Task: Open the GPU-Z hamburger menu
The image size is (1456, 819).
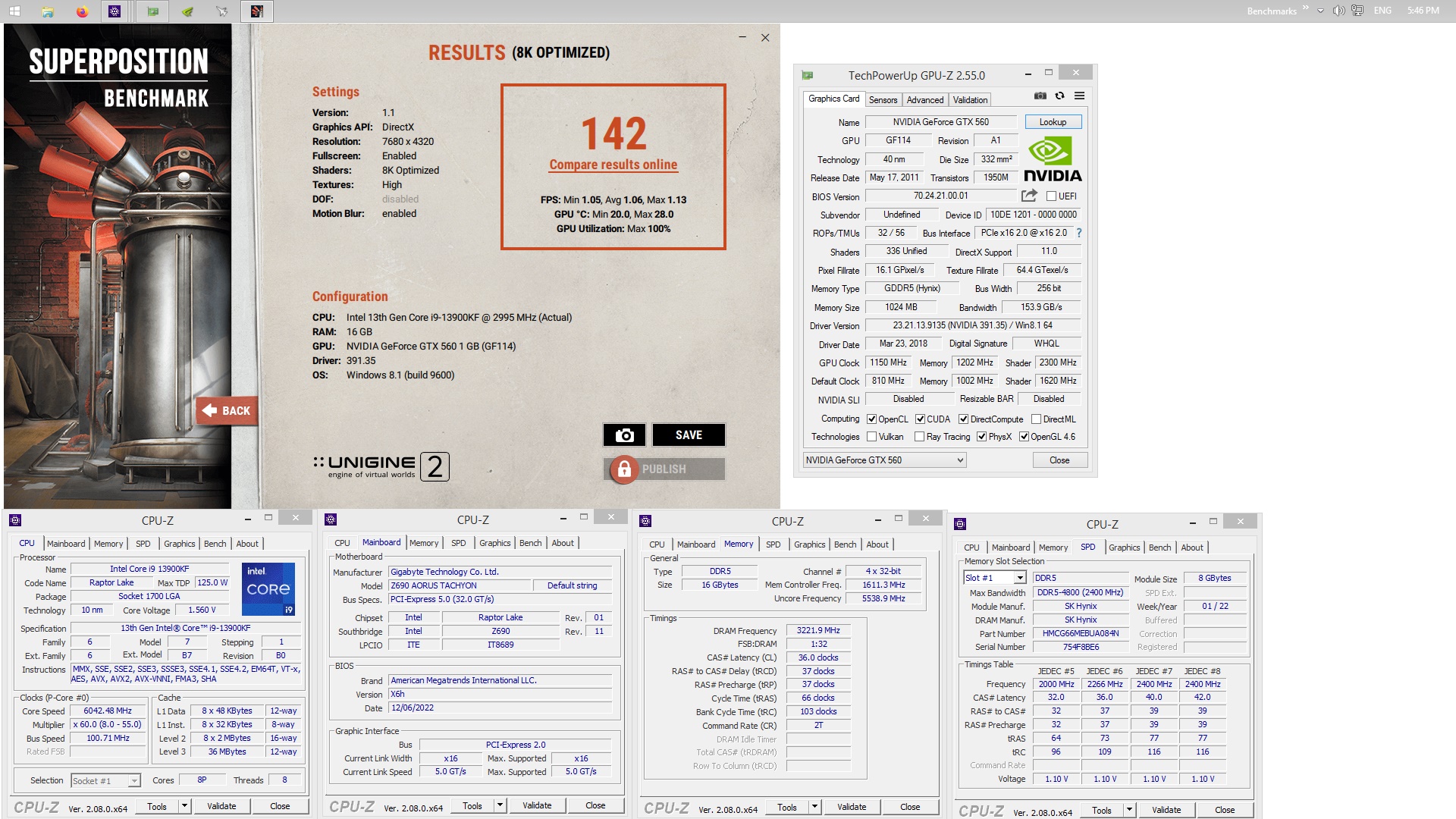Action: (x=1079, y=96)
